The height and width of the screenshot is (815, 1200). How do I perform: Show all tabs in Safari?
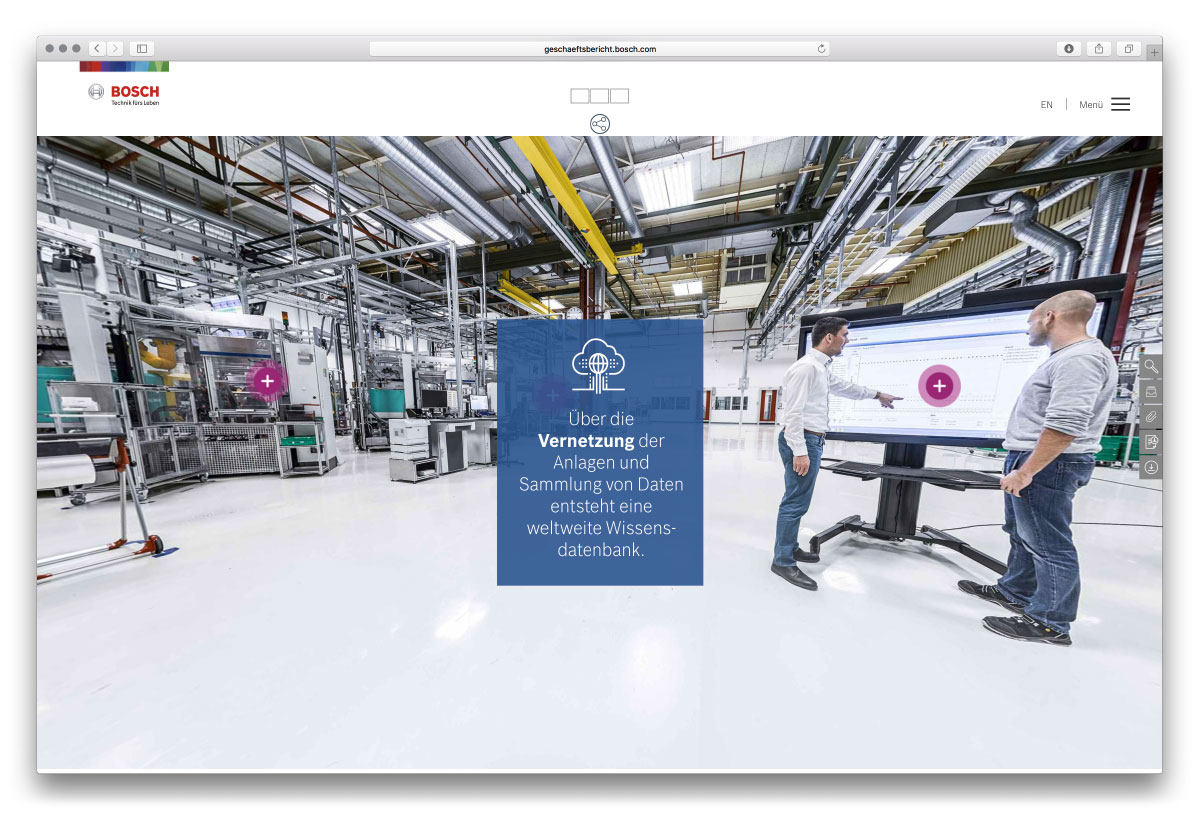pyautogui.click(x=1128, y=48)
